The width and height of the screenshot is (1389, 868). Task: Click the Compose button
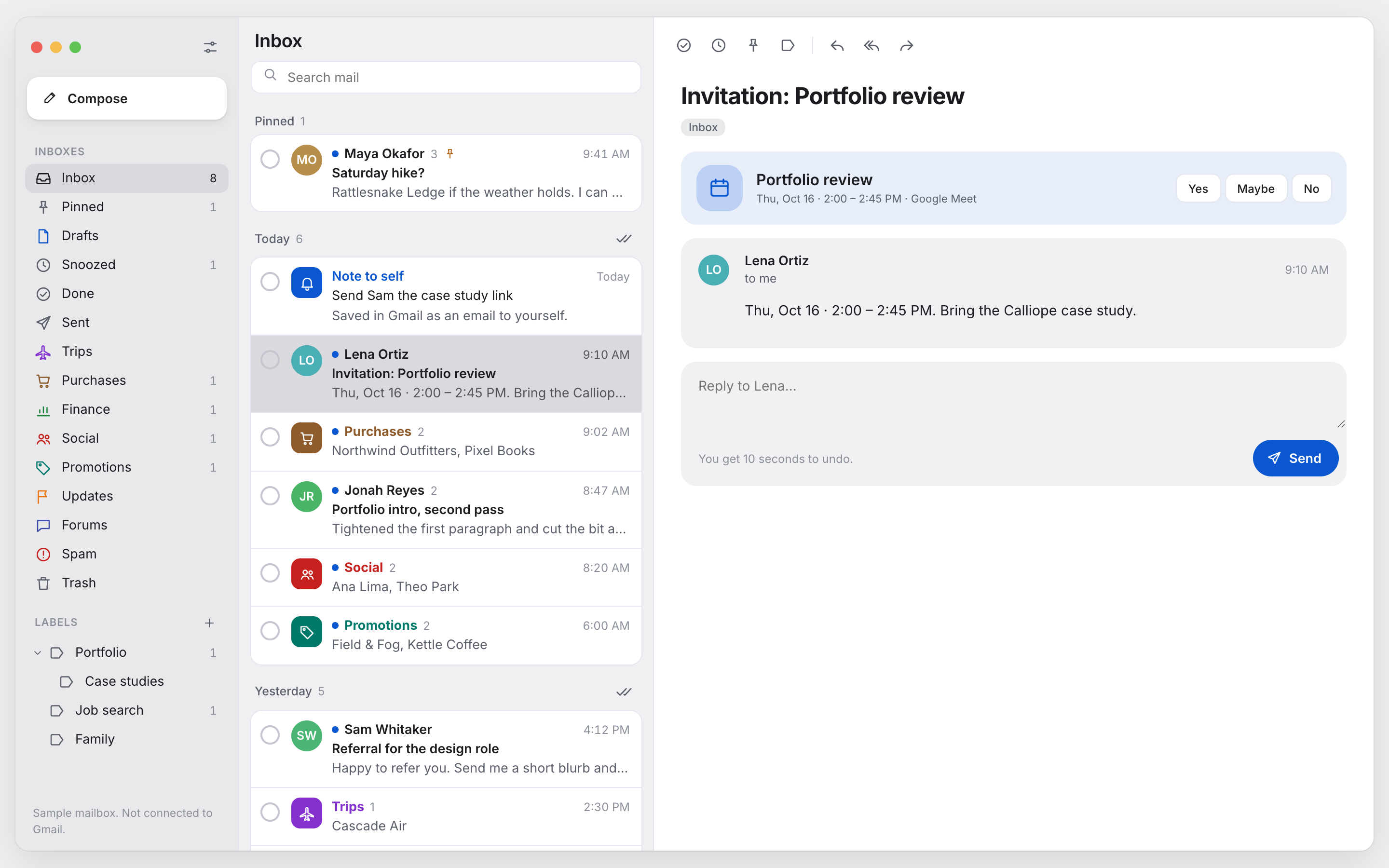click(x=126, y=98)
